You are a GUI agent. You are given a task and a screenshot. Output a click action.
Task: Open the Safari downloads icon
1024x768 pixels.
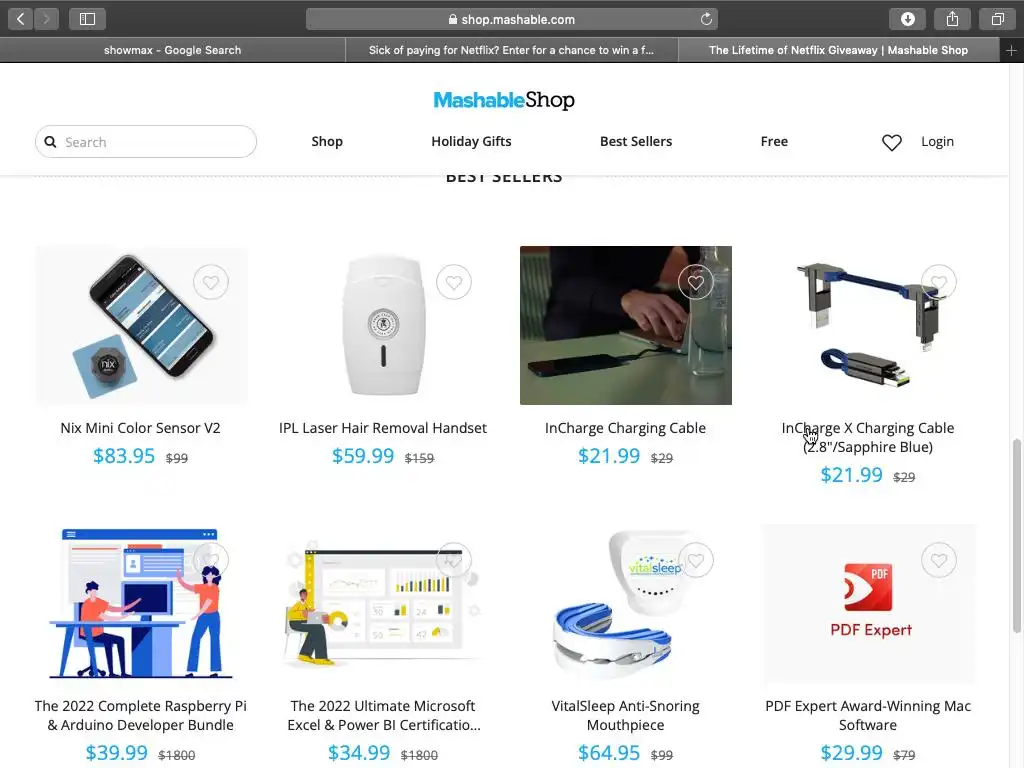908,19
